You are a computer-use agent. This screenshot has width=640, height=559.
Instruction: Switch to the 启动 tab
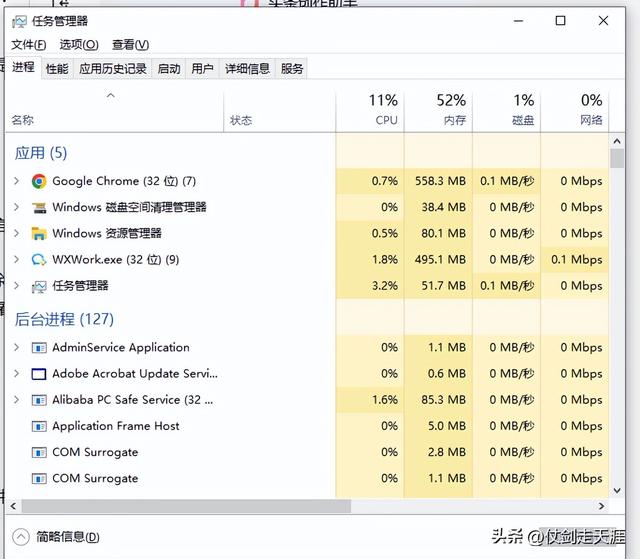click(169, 69)
